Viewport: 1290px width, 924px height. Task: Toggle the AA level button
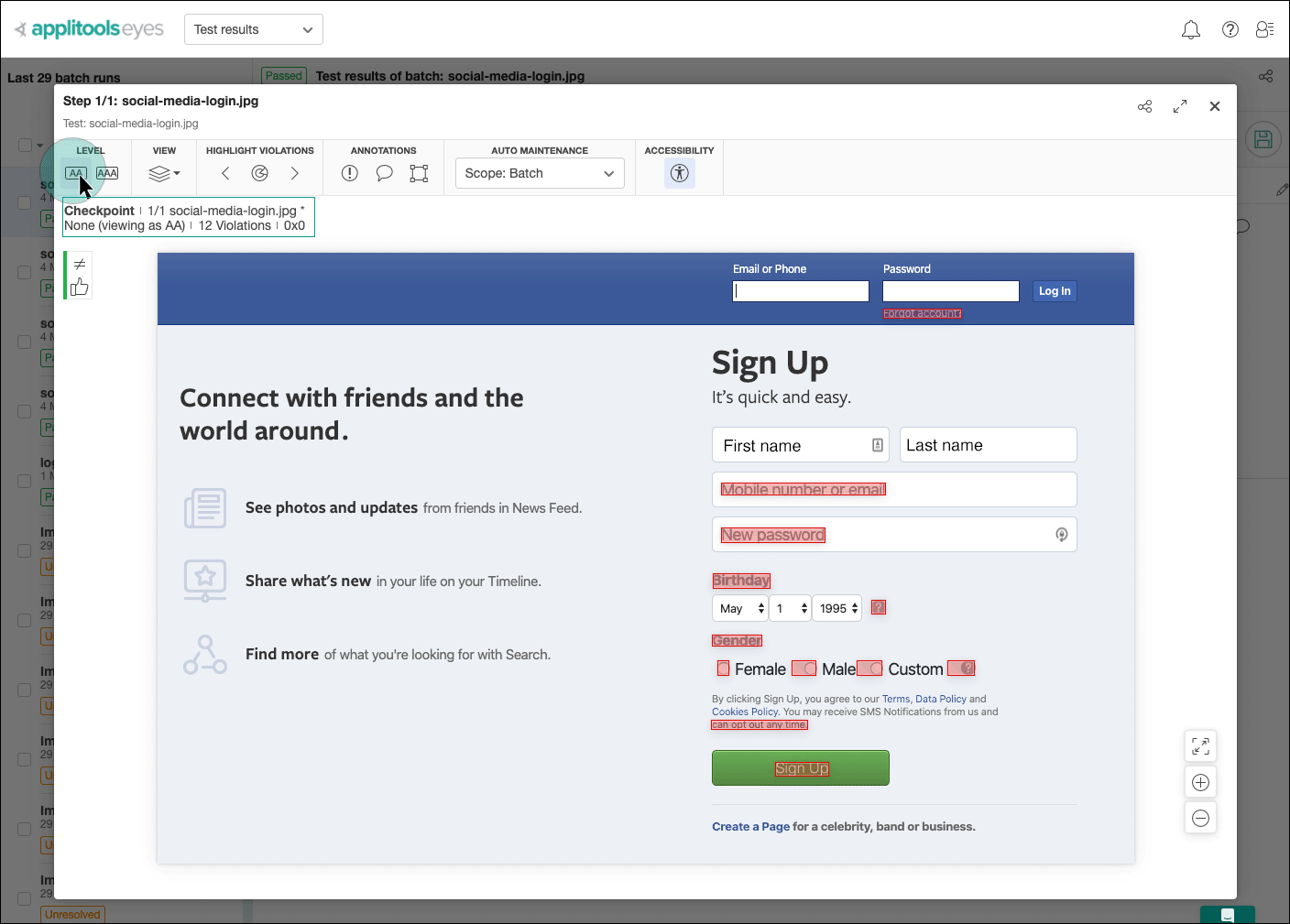pos(76,173)
